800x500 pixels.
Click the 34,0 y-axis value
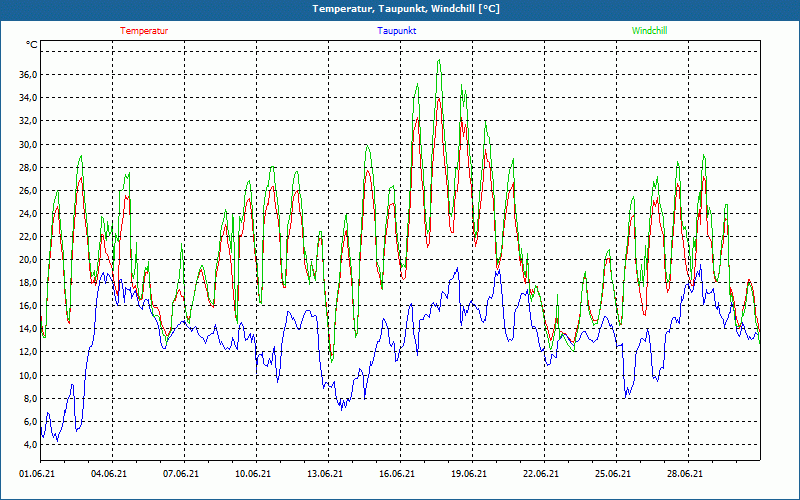[28, 97]
